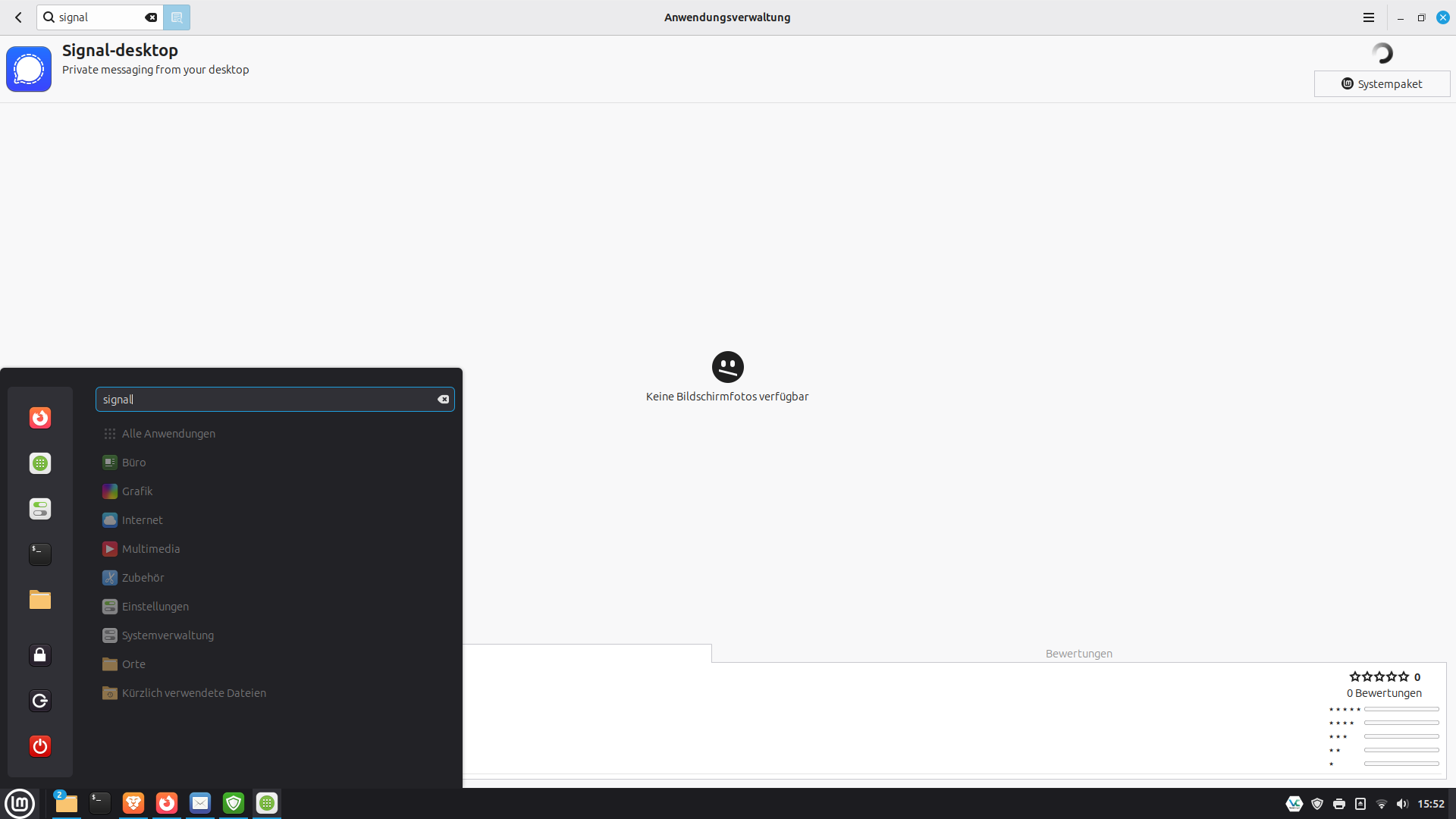Image resolution: width=1456 pixels, height=819 pixels.
Task: Open Kürzlich verwendete Dateien
Action: coord(193,693)
